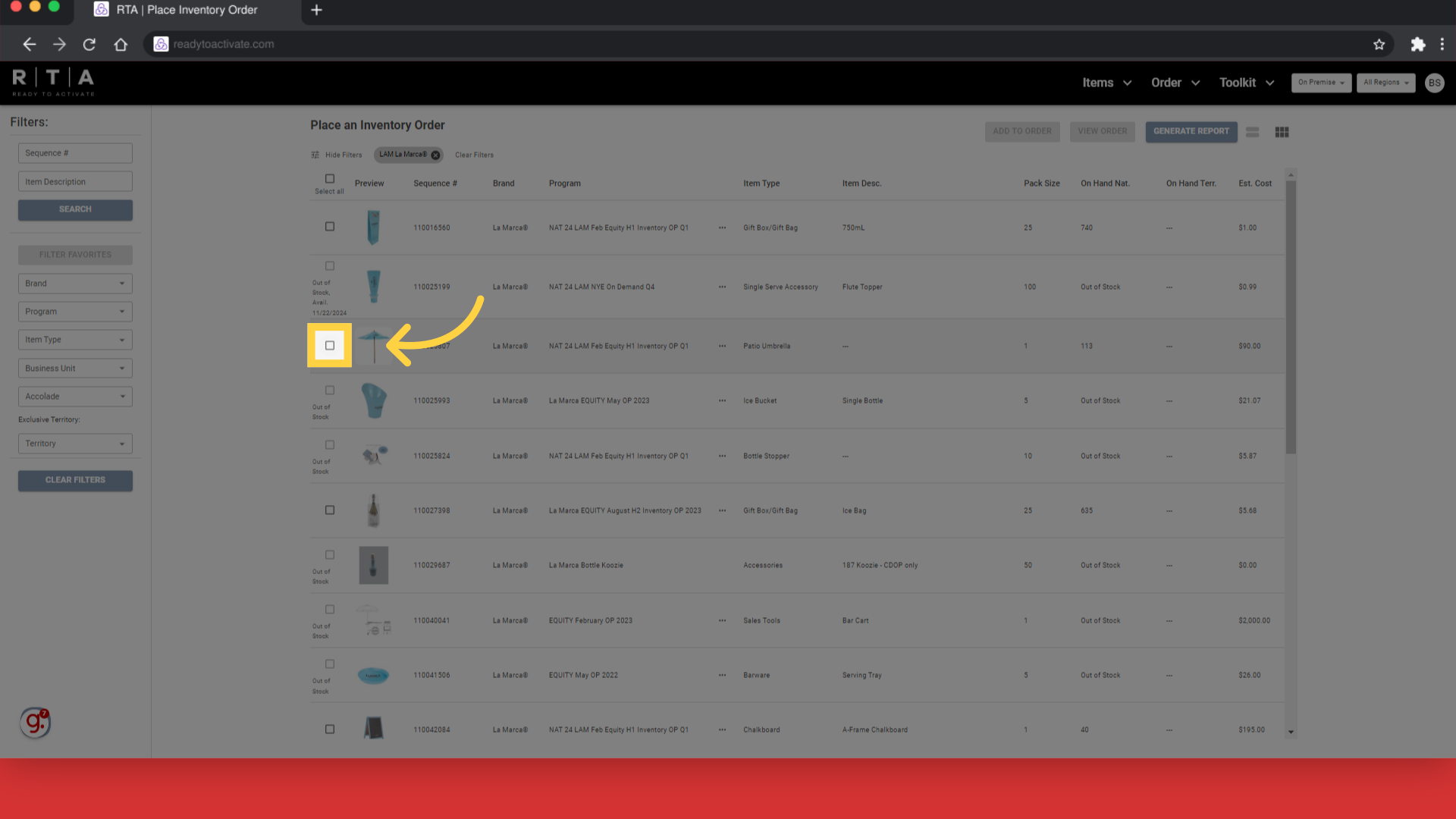Open ellipsis for EQUITY May OP 2022
1456x819 pixels.
point(722,676)
